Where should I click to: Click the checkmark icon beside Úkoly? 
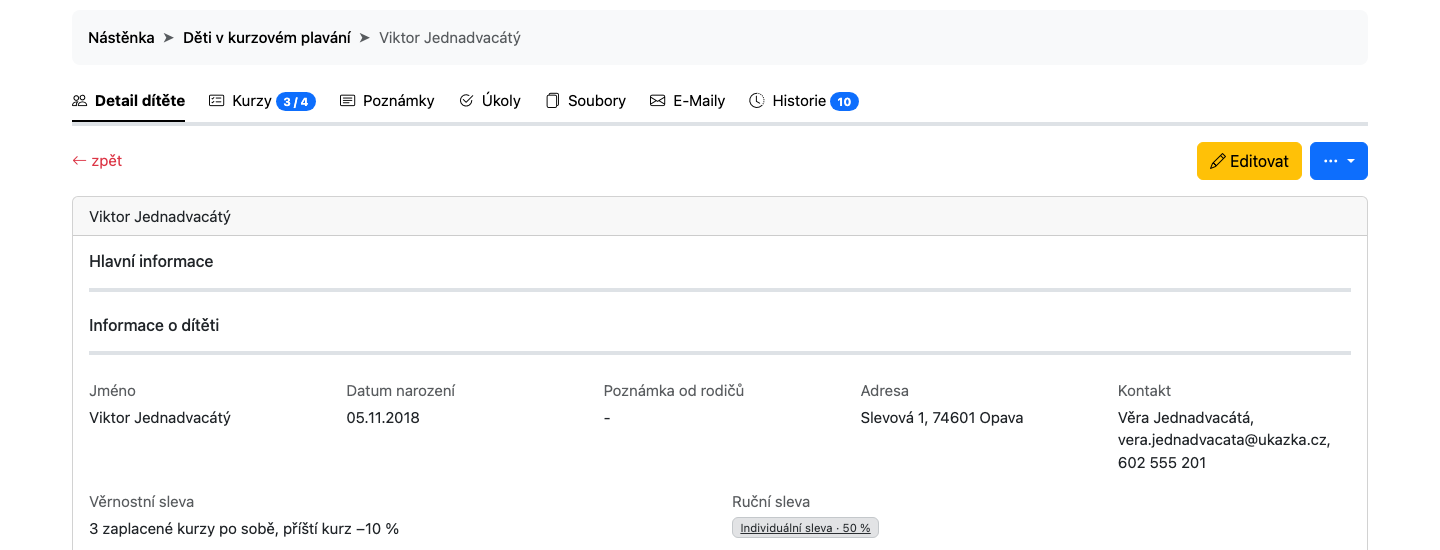pyautogui.click(x=466, y=101)
